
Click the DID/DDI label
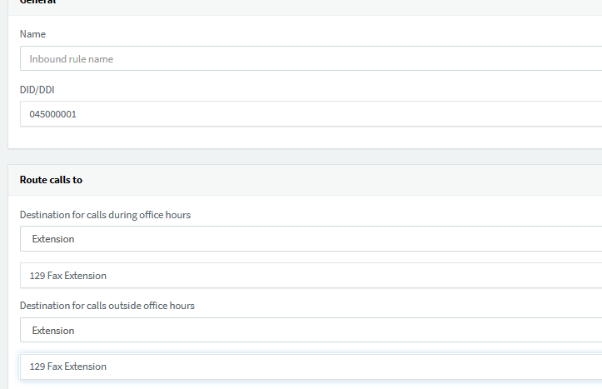(x=37, y=90)
